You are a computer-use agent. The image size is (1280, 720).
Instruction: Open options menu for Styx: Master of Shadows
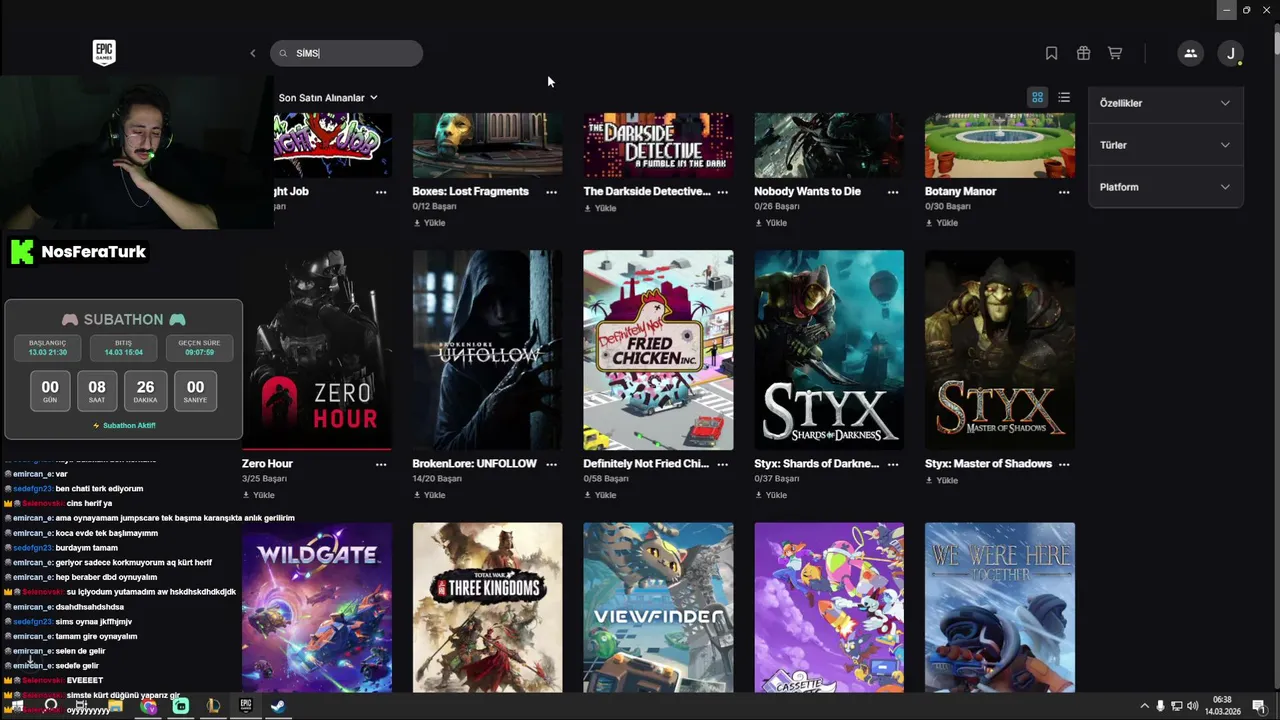[1064, 464]
